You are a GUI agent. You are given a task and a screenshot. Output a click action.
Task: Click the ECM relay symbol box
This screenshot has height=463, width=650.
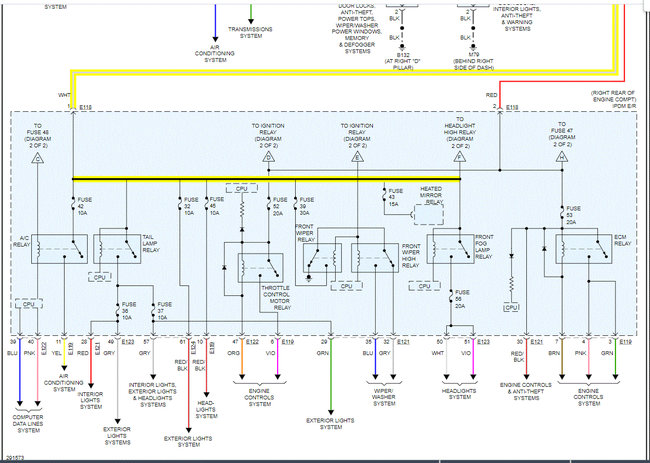584,249
